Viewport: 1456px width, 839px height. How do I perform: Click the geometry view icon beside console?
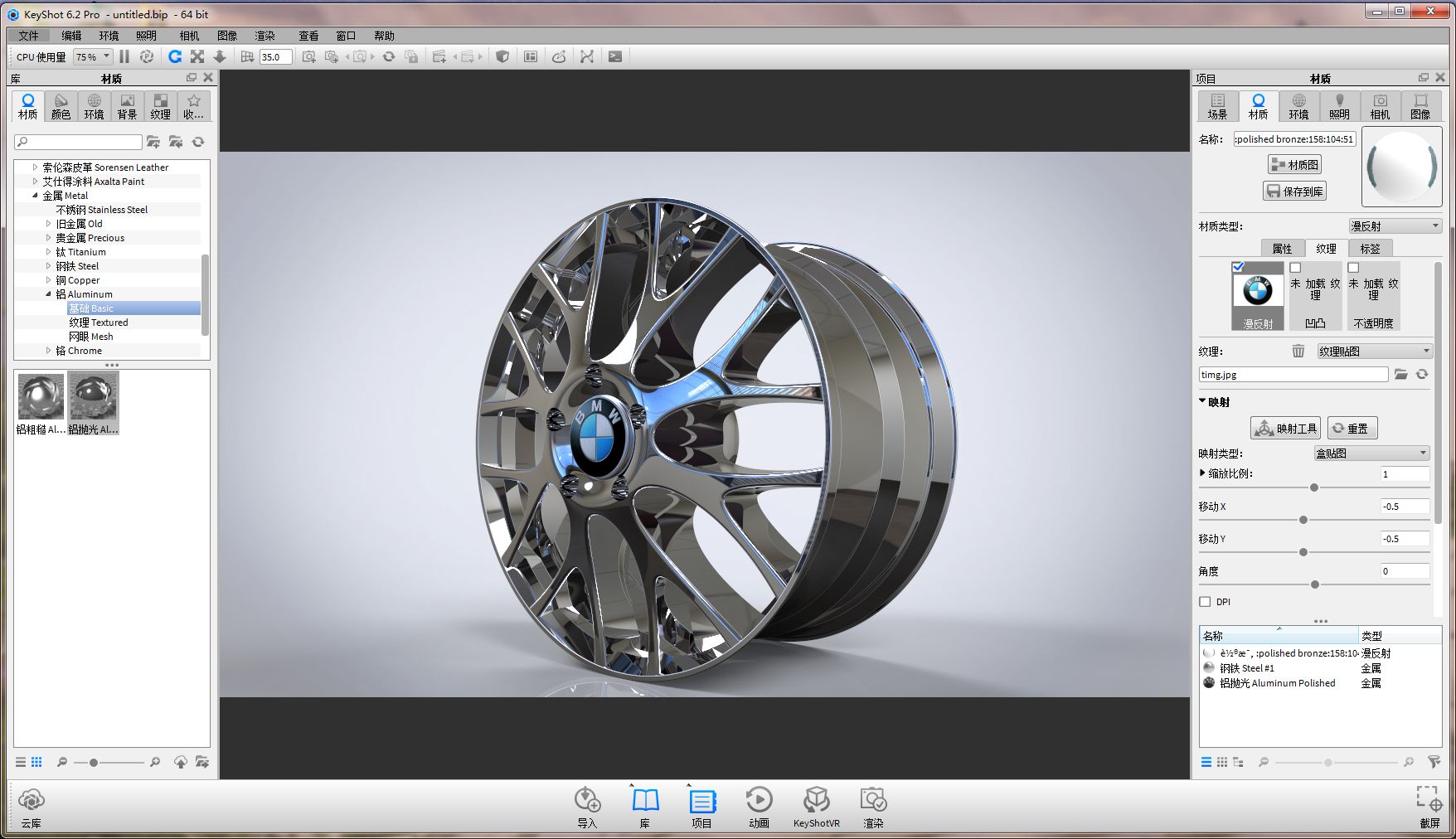pos(587,56)
